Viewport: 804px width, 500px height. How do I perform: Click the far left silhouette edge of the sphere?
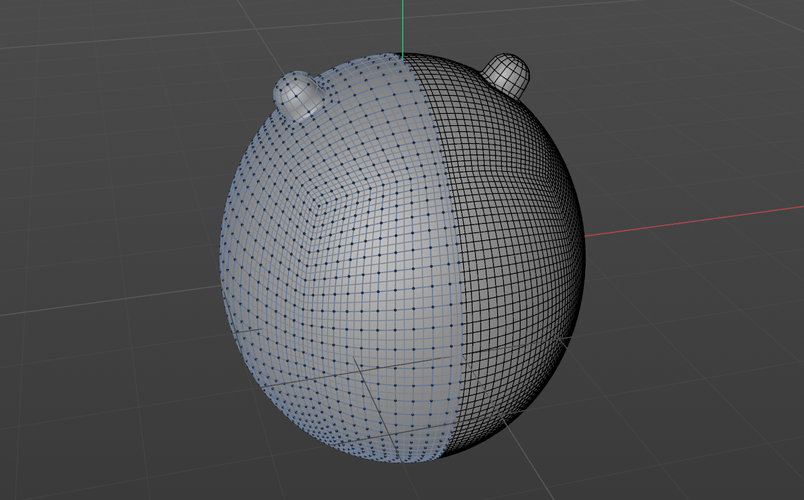(221, 262)
